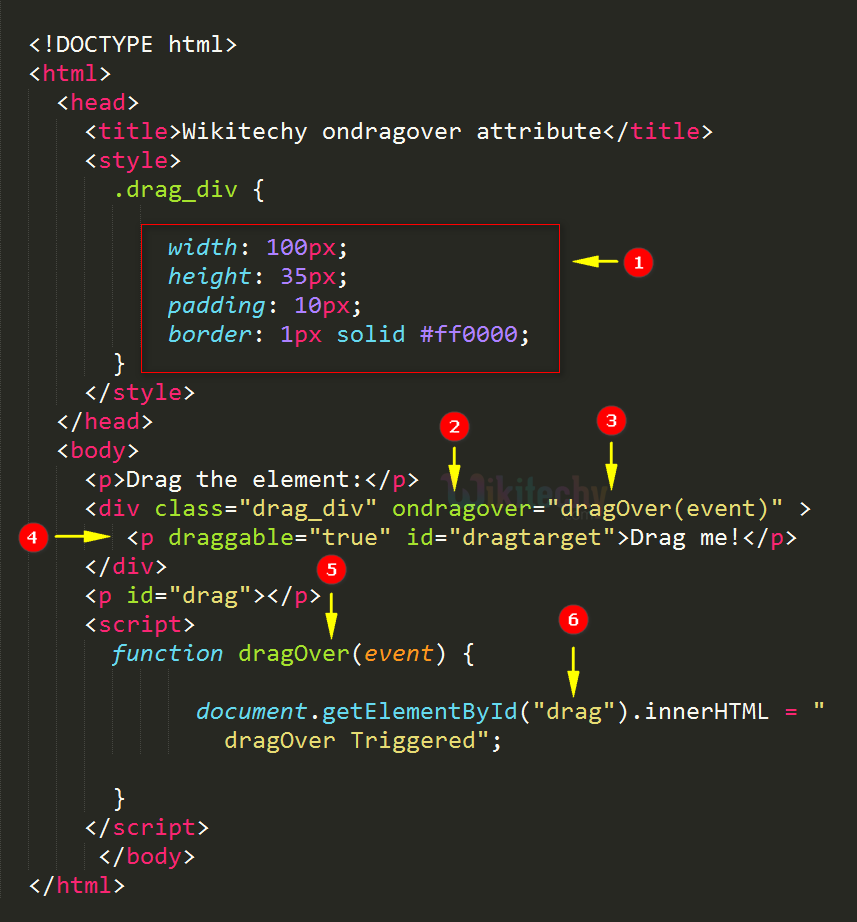Click the class="drag_div" attribute in the div tag
Viewport: 857px width, 922px height.
tap(265, 509)
